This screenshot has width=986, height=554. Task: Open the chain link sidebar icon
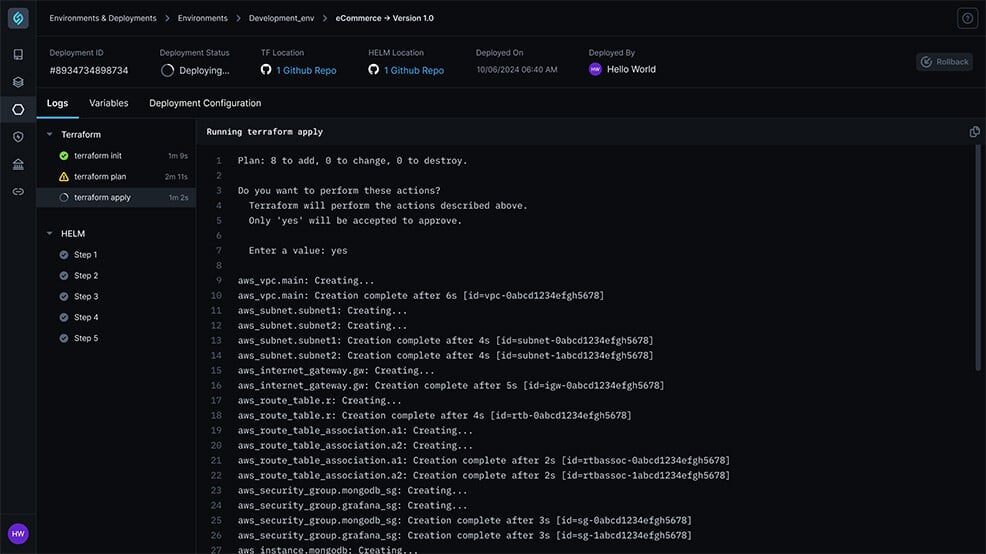coord(18,192)
